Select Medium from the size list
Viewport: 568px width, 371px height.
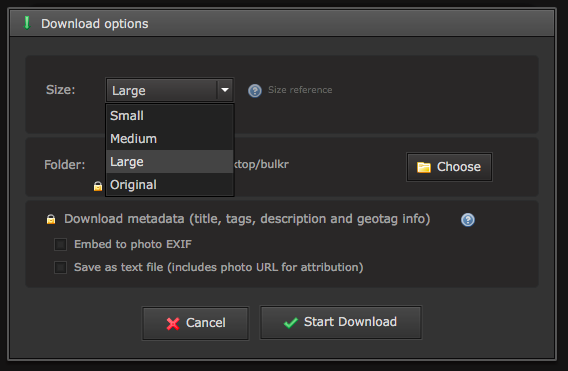point(170,138)
